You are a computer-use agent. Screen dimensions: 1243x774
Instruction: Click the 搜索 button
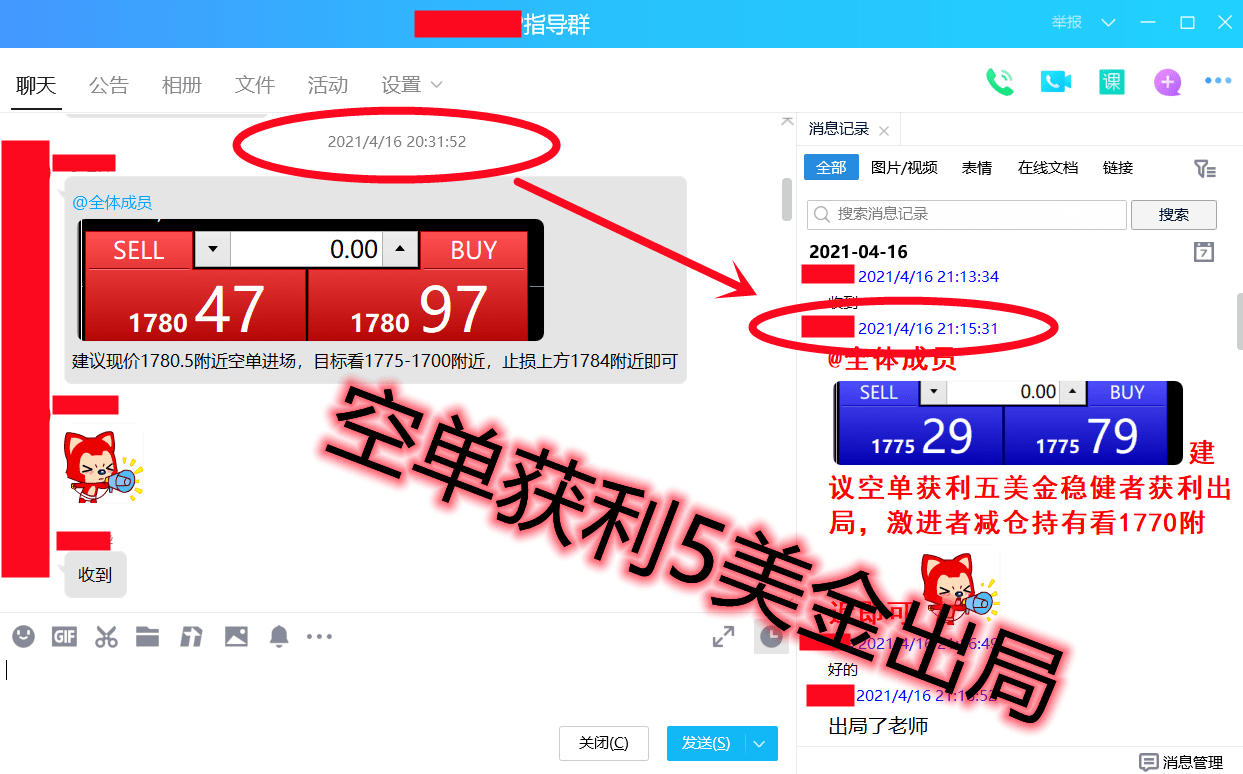point(1174,214)
